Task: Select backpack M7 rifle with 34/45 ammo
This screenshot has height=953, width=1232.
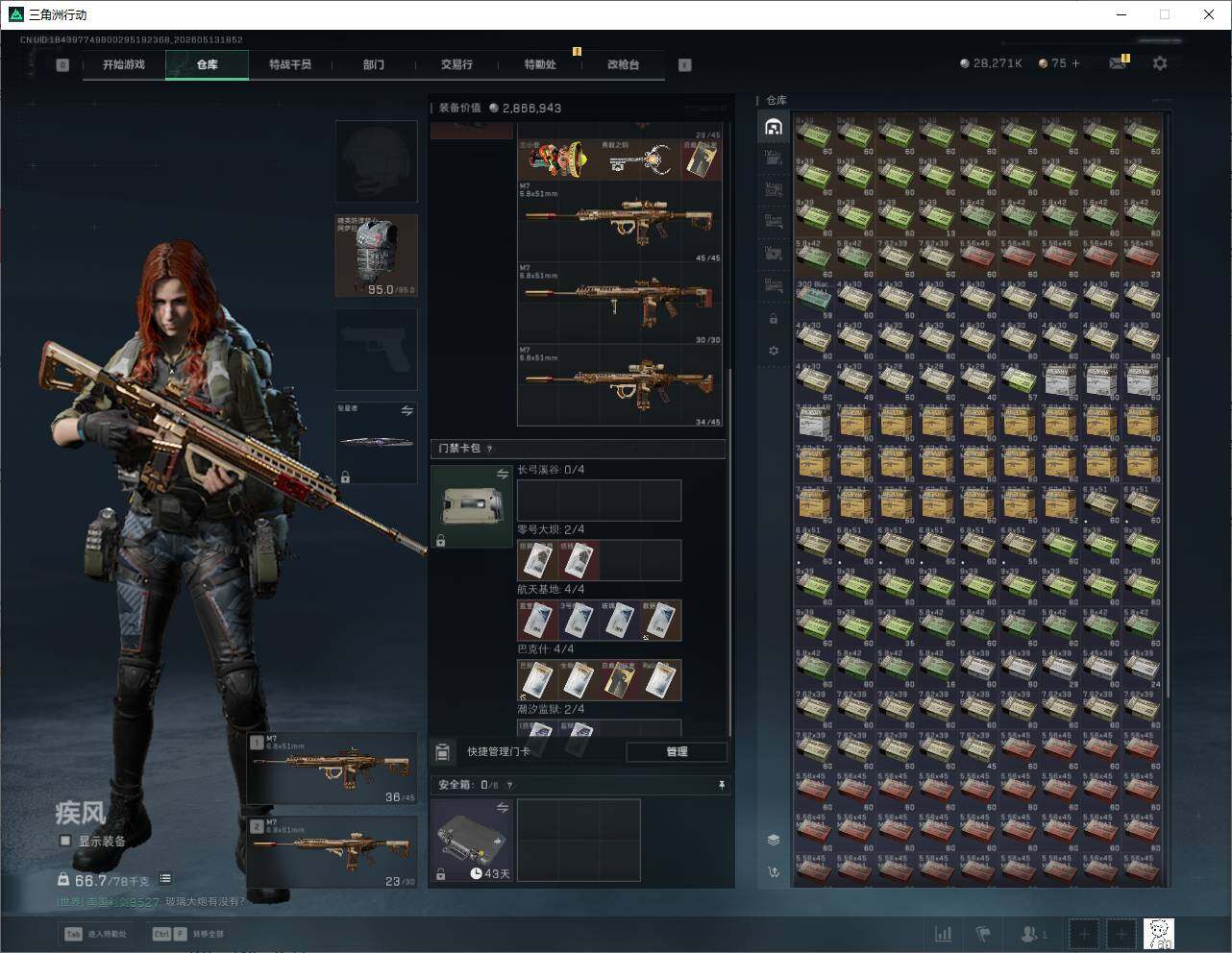Action: pyautogui.click(x=620, y=385)
